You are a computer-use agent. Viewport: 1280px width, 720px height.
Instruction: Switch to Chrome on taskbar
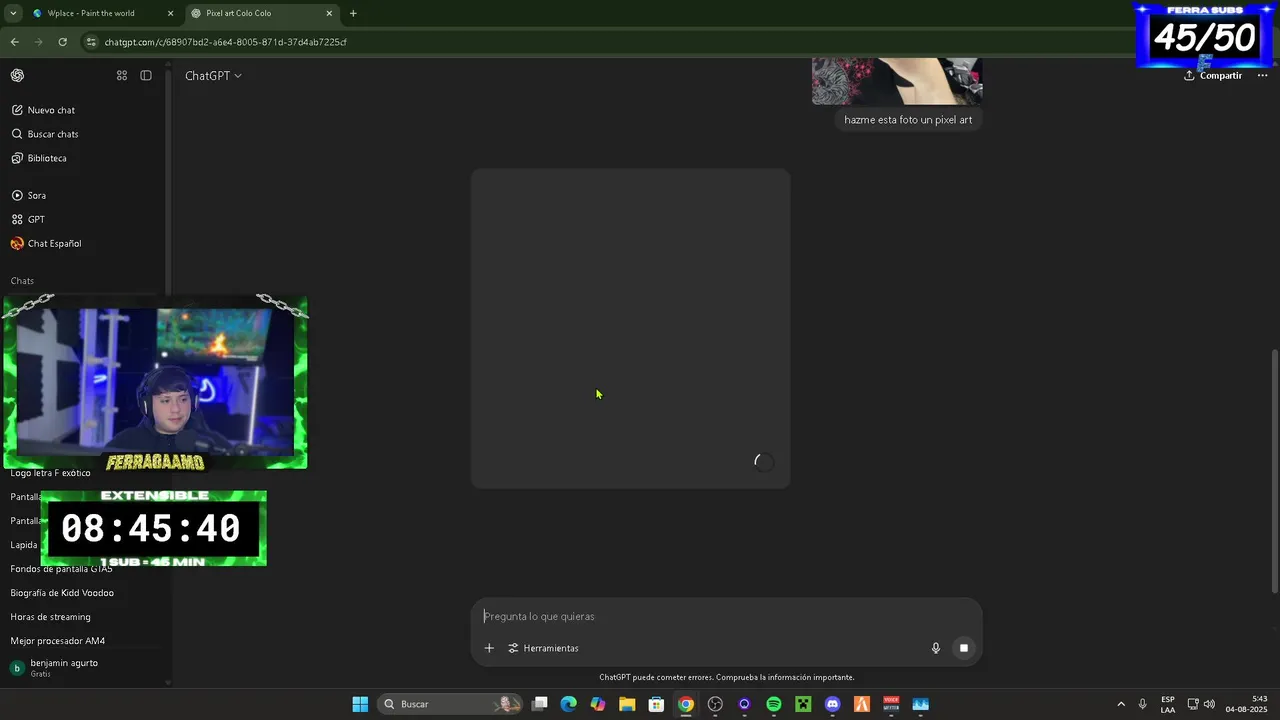point(686,704)
